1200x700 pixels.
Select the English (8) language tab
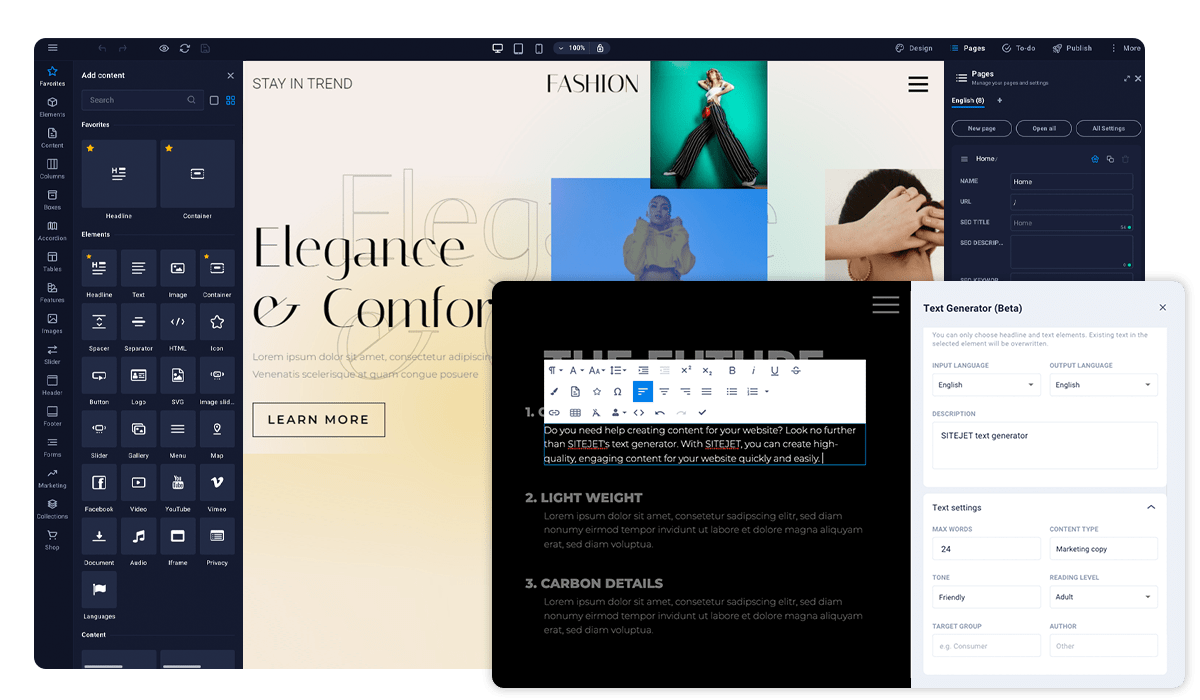point(967,100)
